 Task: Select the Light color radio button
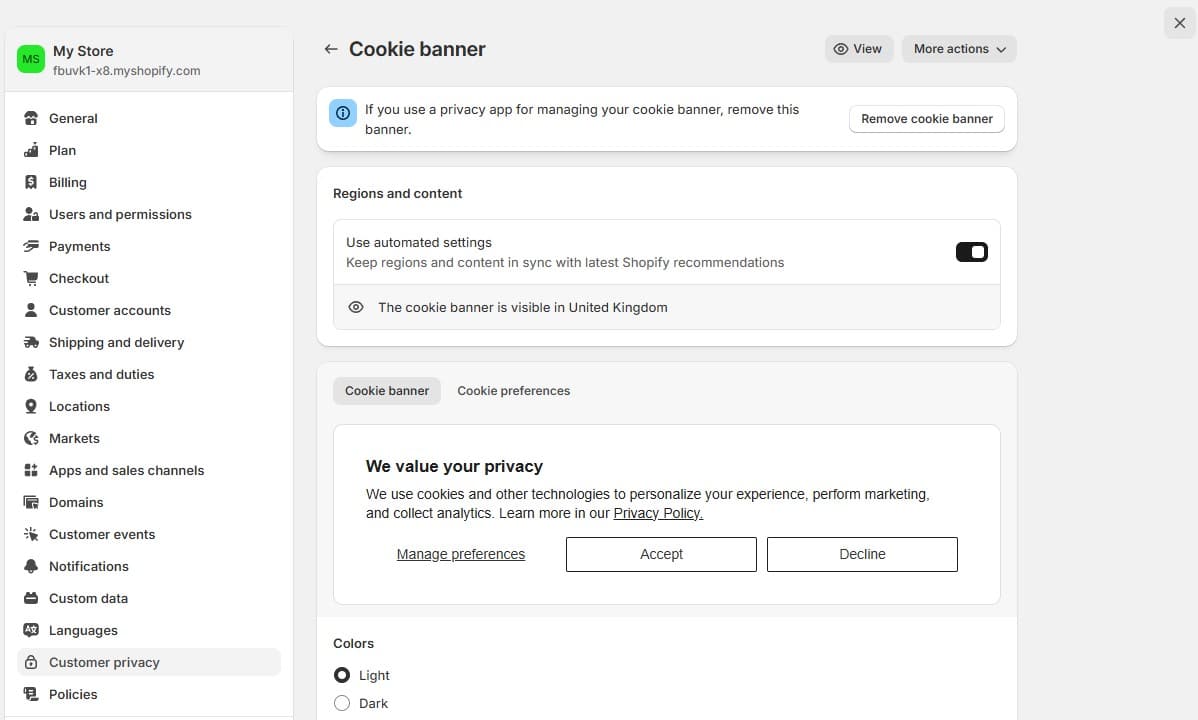342,675
